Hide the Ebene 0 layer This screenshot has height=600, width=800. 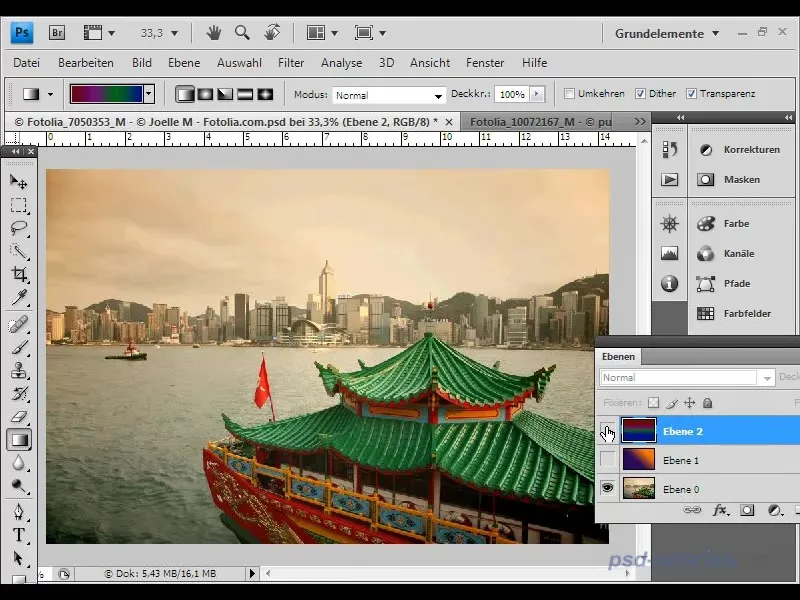(x=607, y=488)
